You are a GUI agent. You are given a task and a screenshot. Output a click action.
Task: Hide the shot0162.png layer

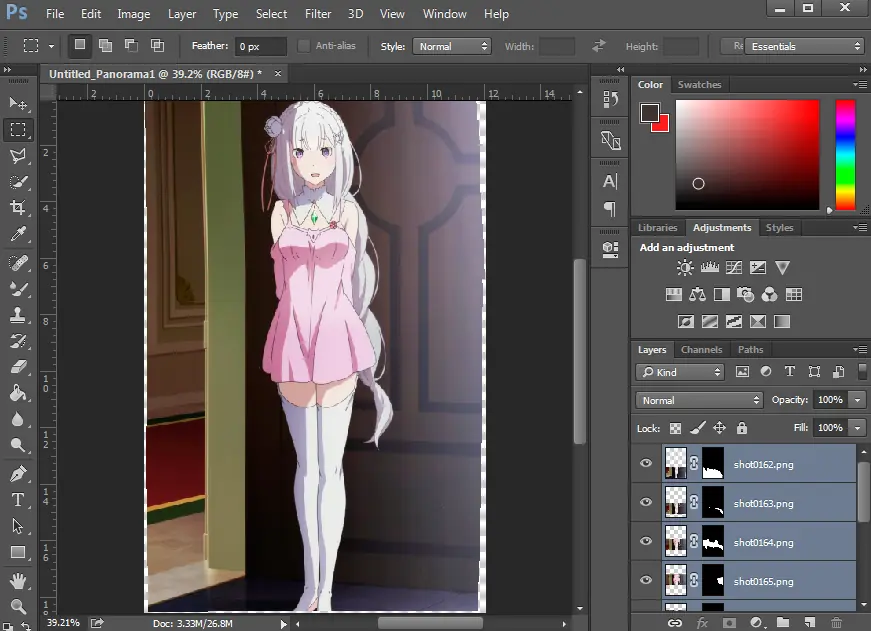(x=646, y=463)
